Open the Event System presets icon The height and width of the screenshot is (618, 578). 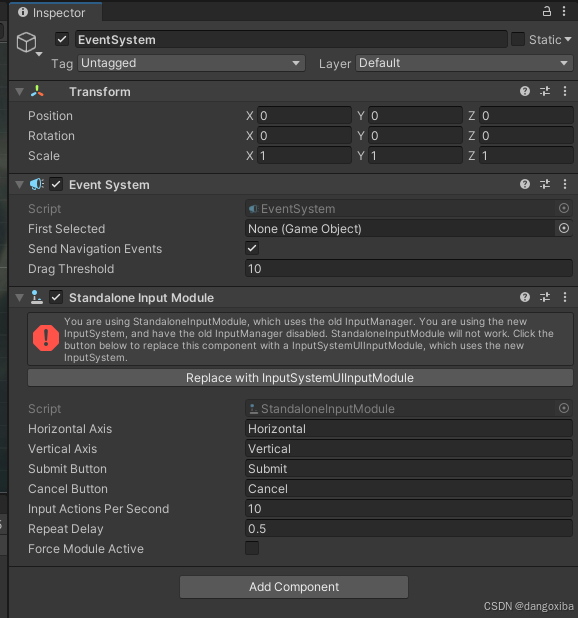[x=545, y=184]
